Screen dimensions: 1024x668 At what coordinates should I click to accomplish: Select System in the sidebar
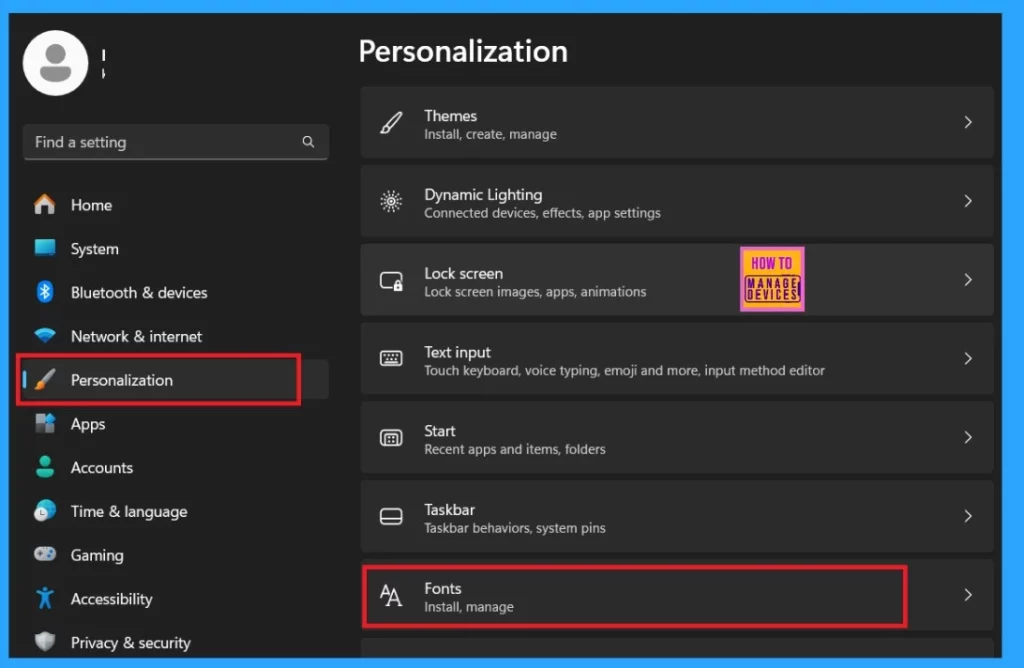coord(175,248)
